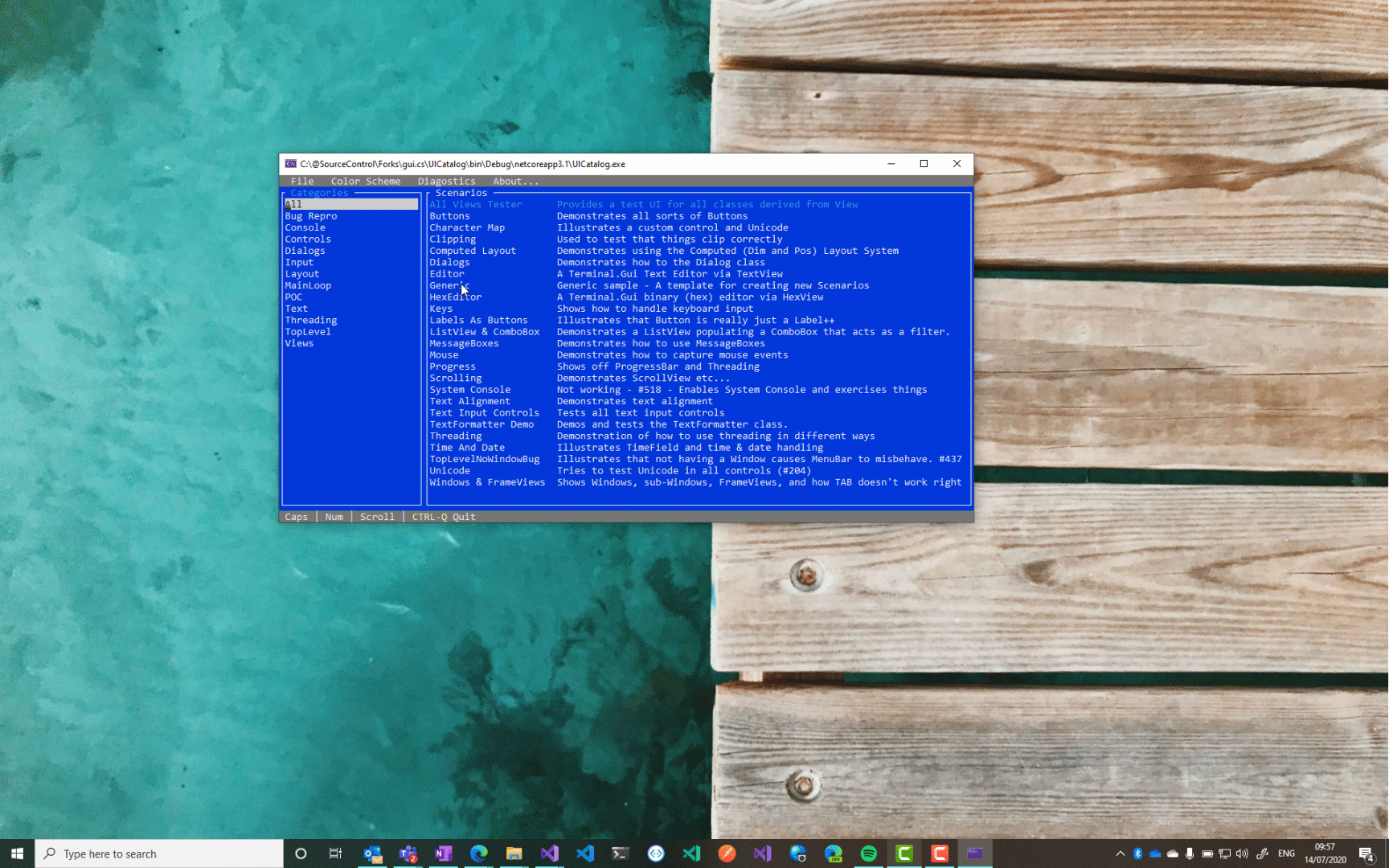Select the MainLoop category

[x=308, y=285]
